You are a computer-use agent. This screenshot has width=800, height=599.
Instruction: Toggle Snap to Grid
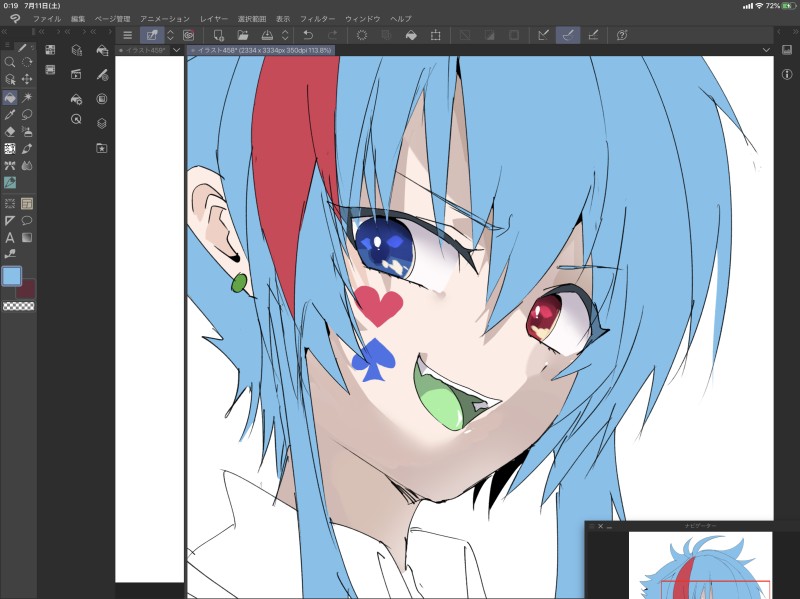pyautogui.click(x=593, y=35)
